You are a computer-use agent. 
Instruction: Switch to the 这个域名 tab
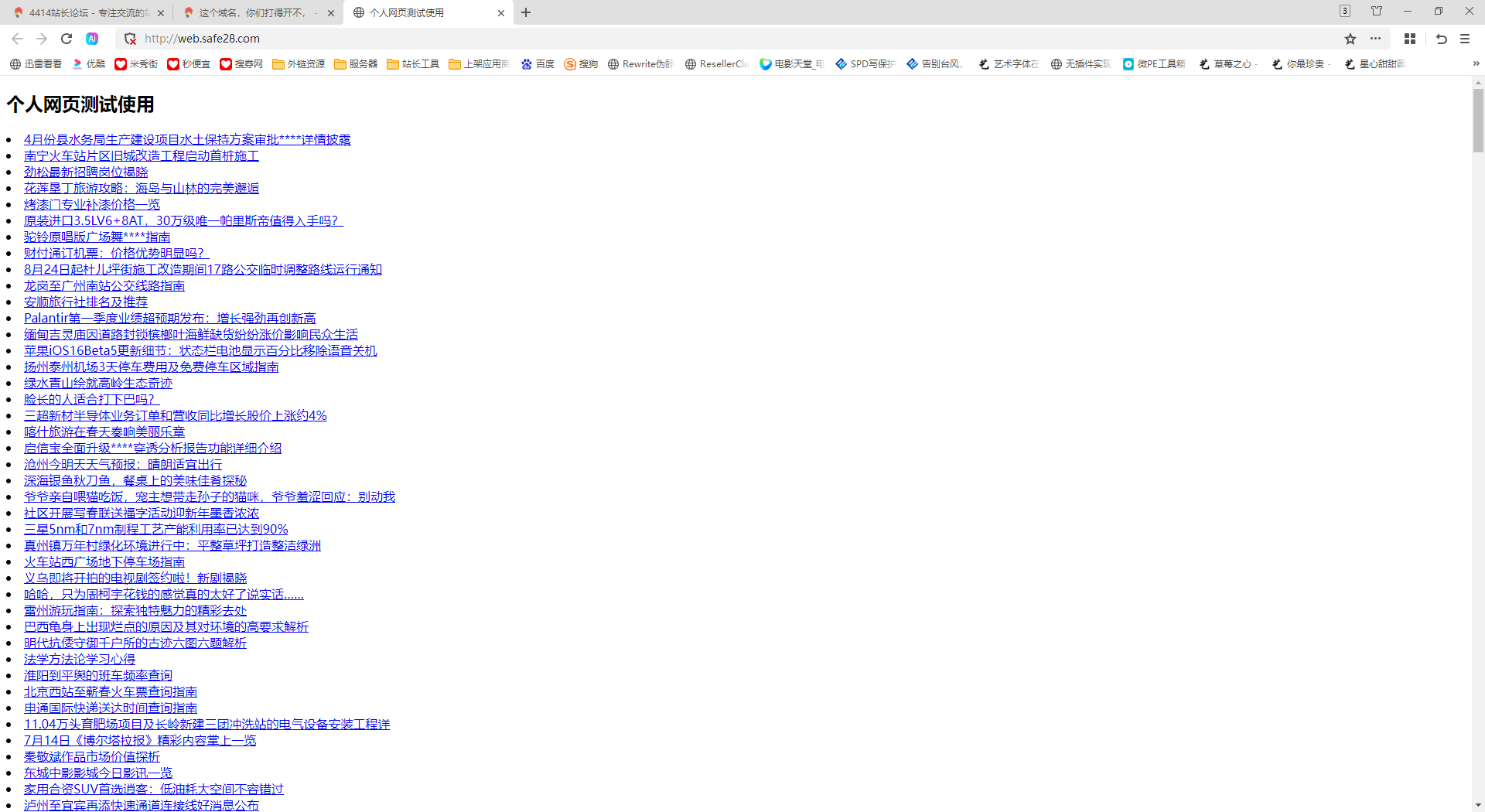[255, 12]
